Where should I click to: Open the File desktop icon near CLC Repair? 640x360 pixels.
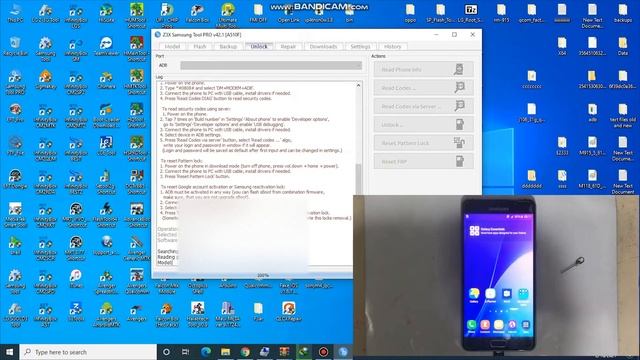click(x=258, y=311)
